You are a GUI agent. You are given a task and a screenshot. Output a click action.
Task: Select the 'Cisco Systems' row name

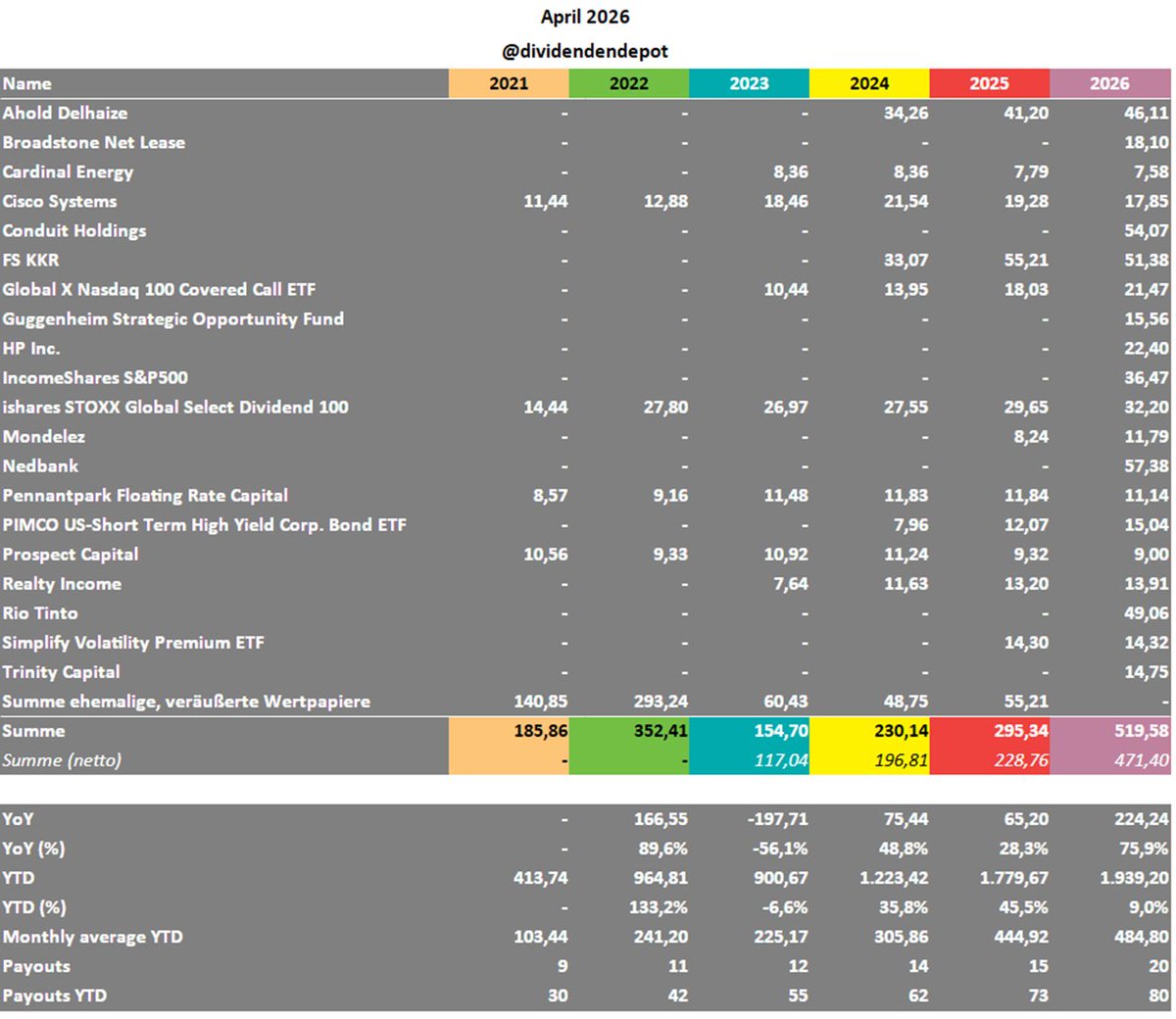[x=60, y=201]
